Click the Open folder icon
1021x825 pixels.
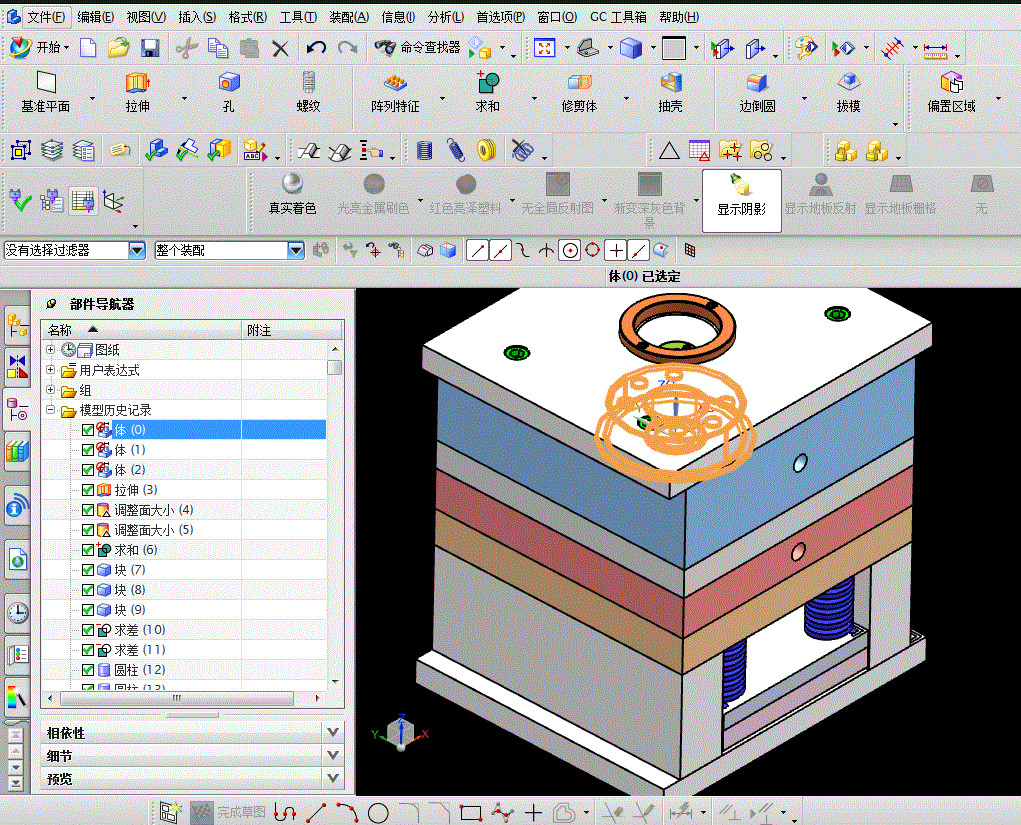pyautogui.click(x=119, y=48)
